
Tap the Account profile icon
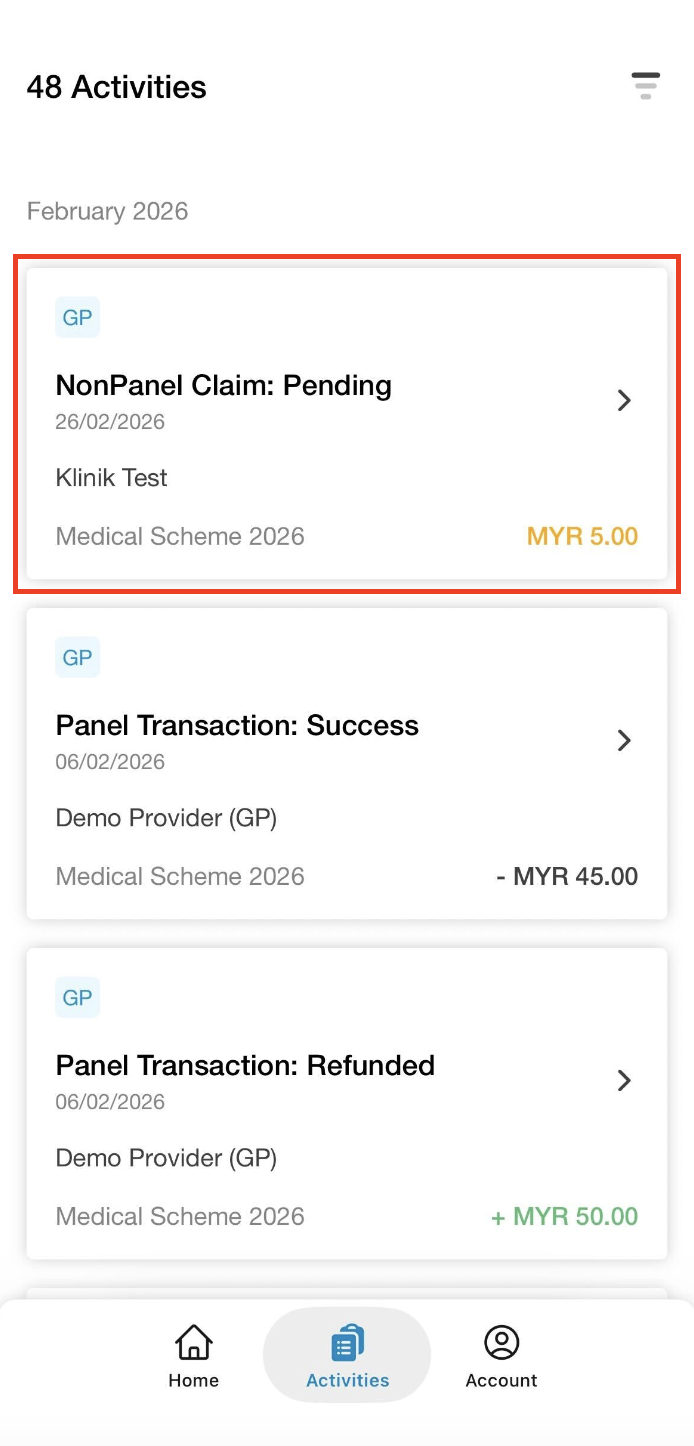[x=501, y=1342]
